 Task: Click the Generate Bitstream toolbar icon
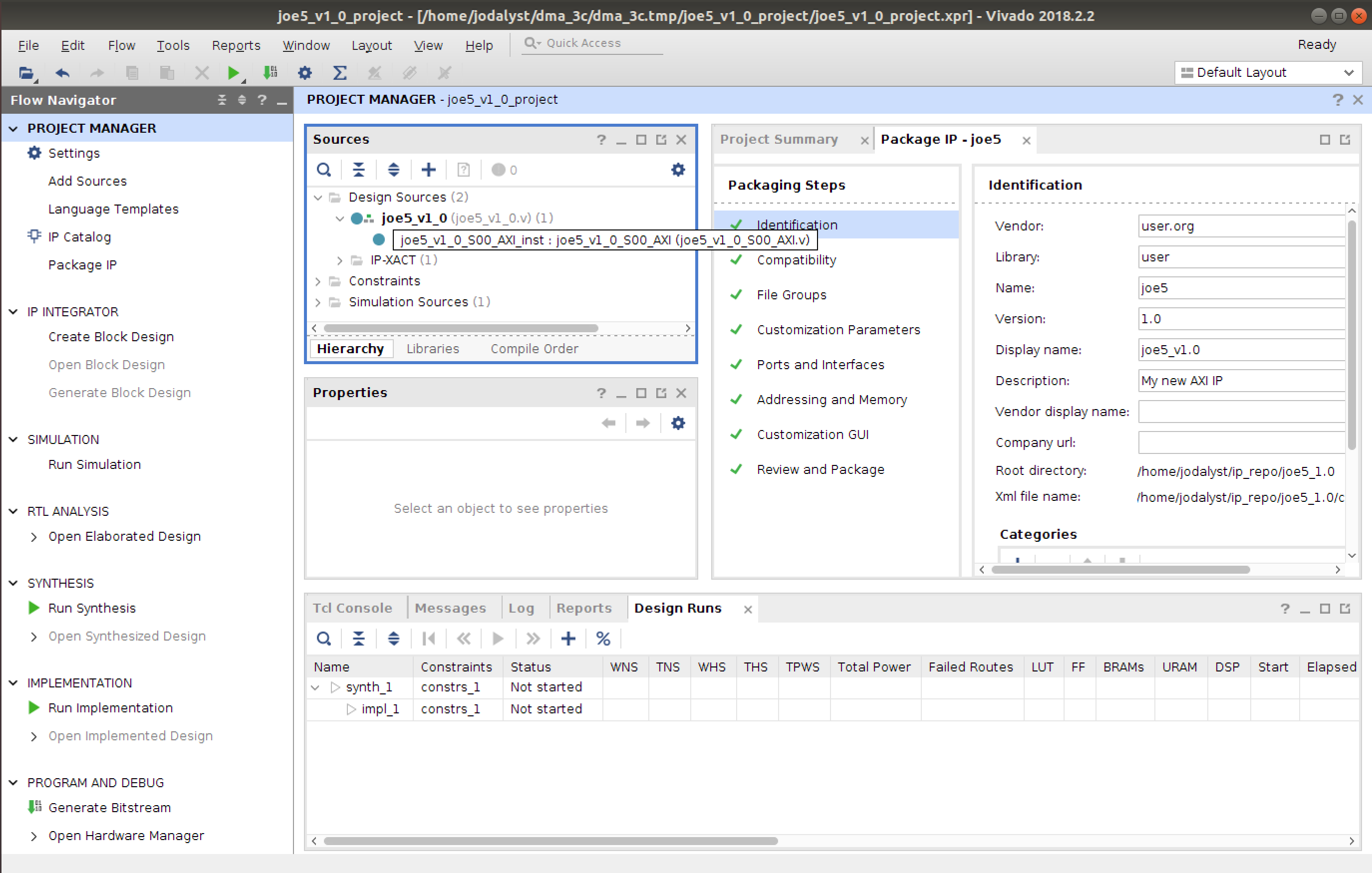pyautogui.click(x=270, y=73)
